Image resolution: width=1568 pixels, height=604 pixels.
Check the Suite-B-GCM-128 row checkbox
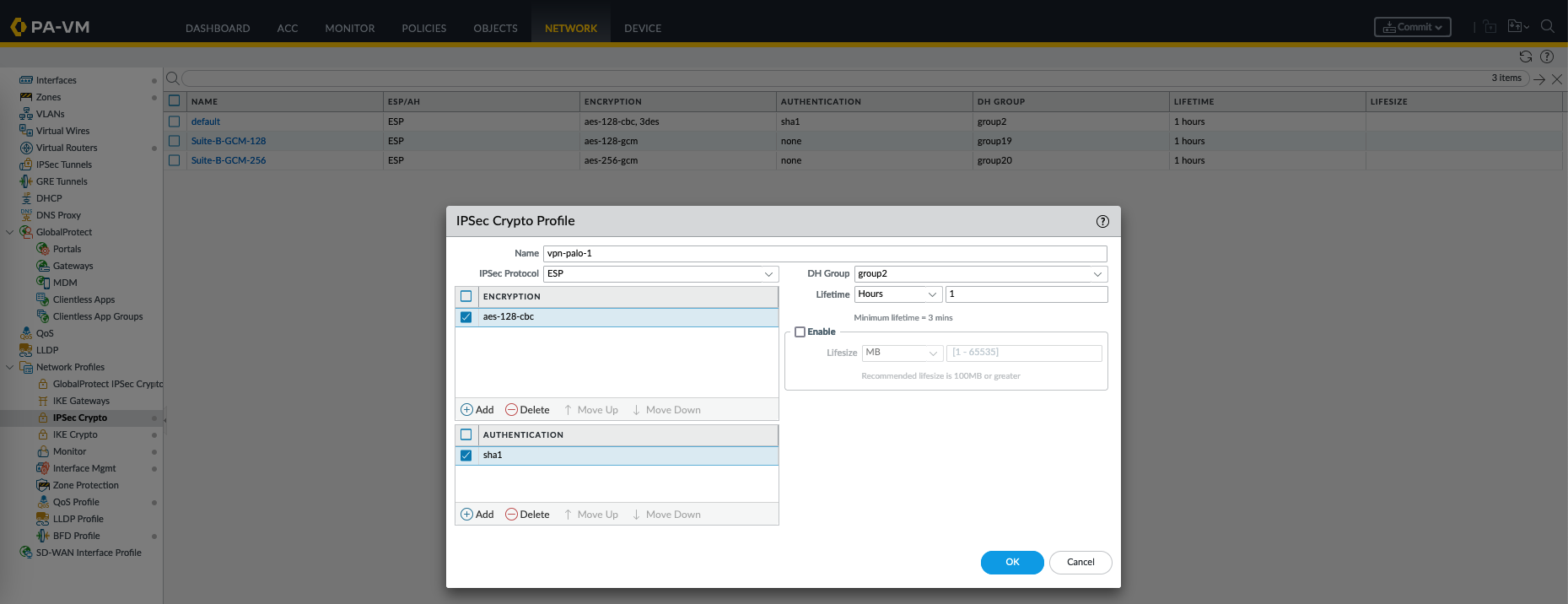tap(175, 141)
